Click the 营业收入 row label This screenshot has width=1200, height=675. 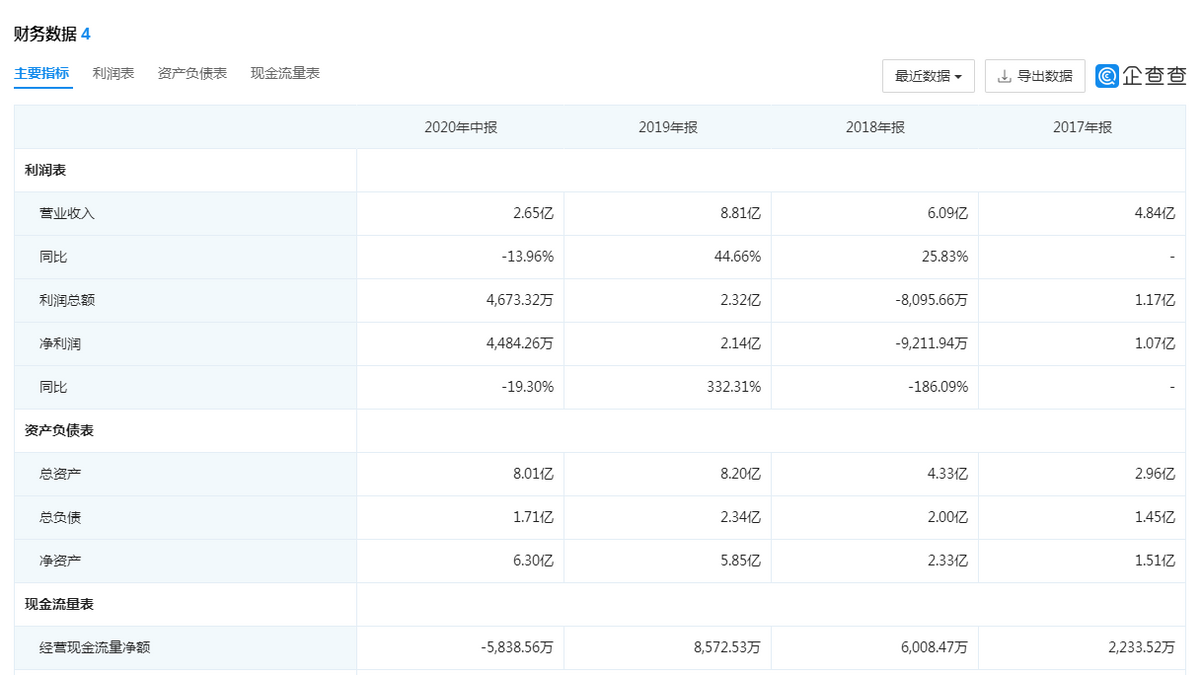click(x=67, y=213)
